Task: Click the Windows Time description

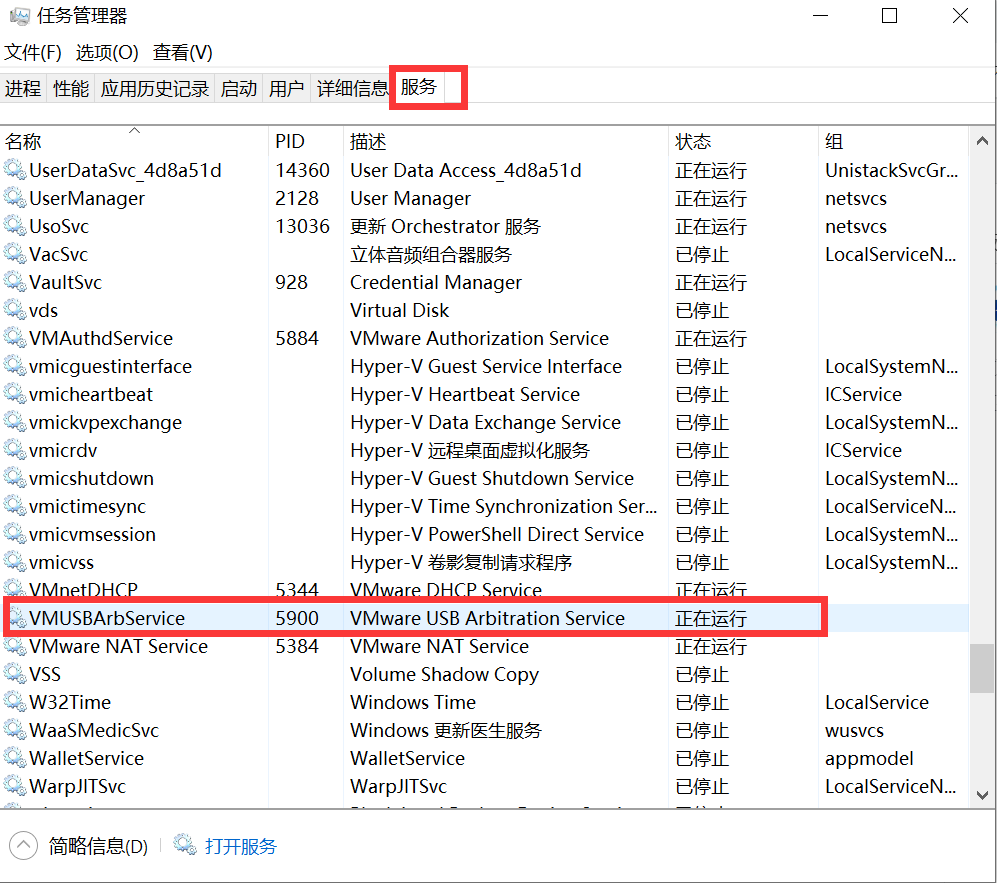Action: coord(413,701)
